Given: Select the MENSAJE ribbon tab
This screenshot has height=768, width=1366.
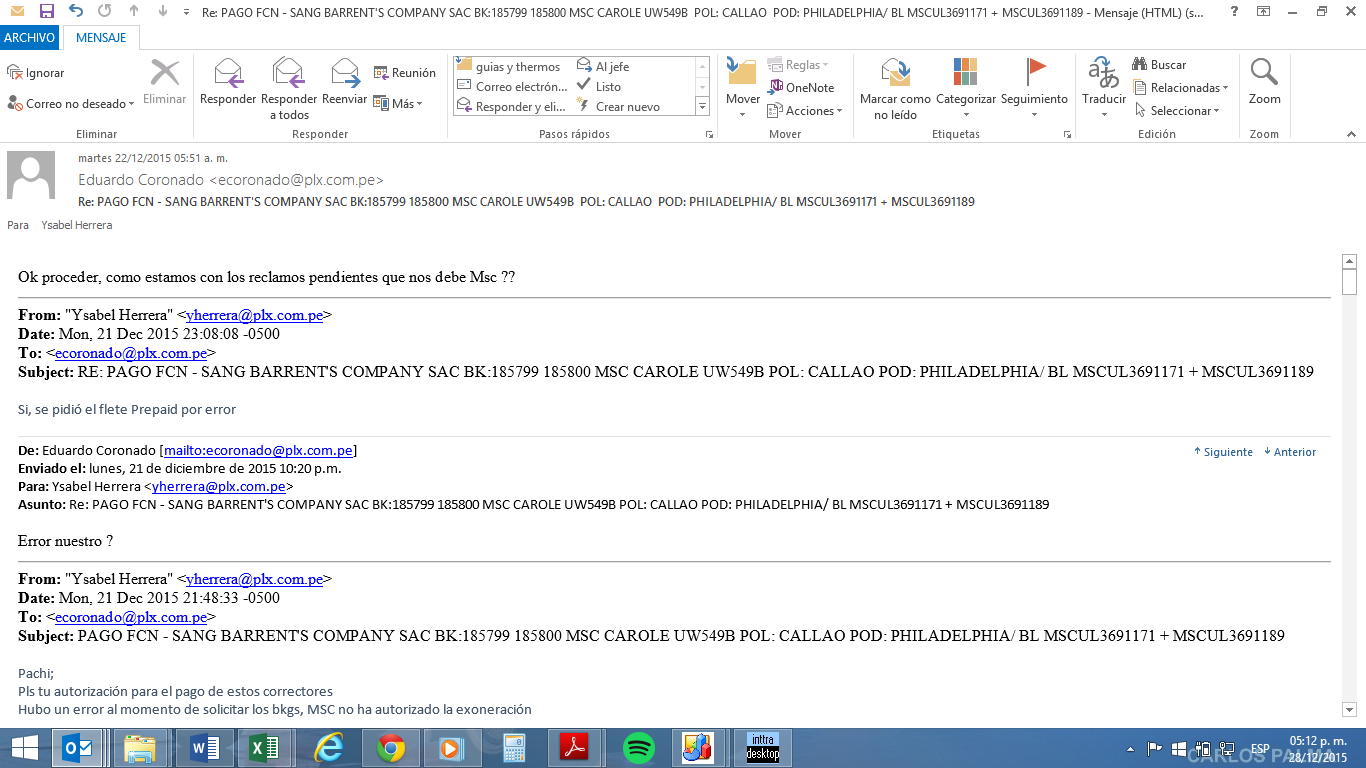Looking at the screenshot, I should coord(101,38).
